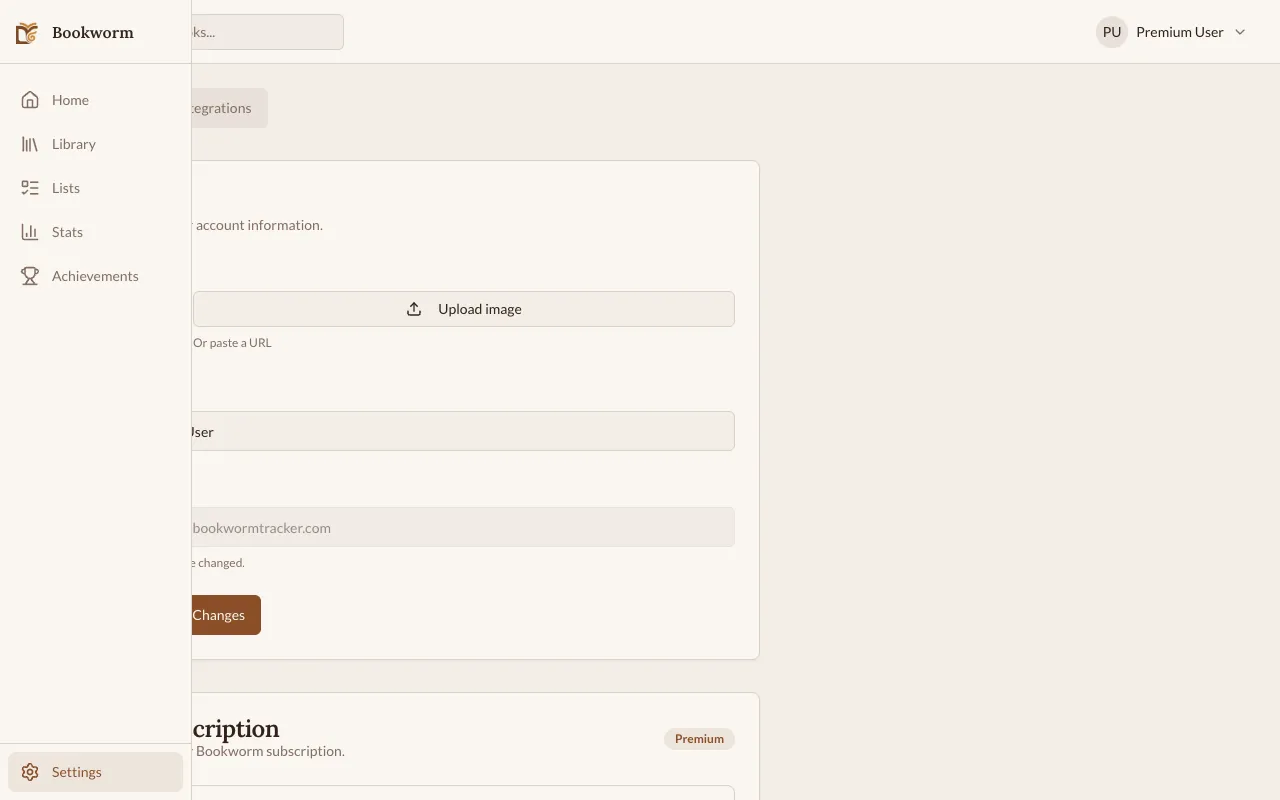Image resolution: width=1280 pixels, height=800 pixels.
Task: Navigate to Stats in the sidebar
Action: [x=95, y=232]
